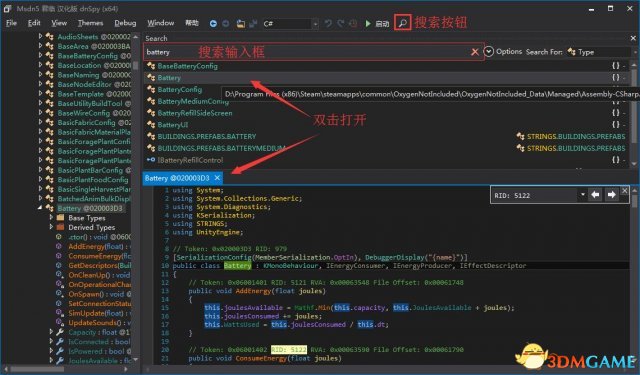This screenshot has width=640, height=375.
Task: Click the AddEnergy method icon in tree
Action: coord(59,246)
